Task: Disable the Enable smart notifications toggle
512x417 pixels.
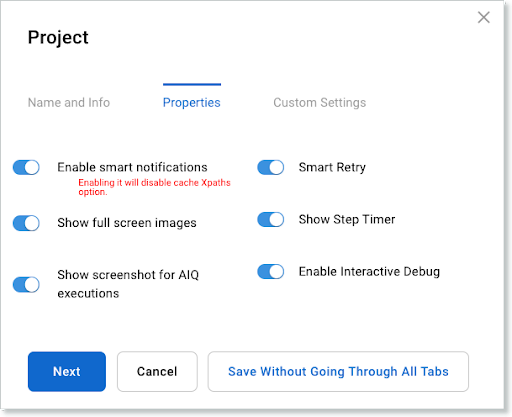Action: tap(26, 167)
